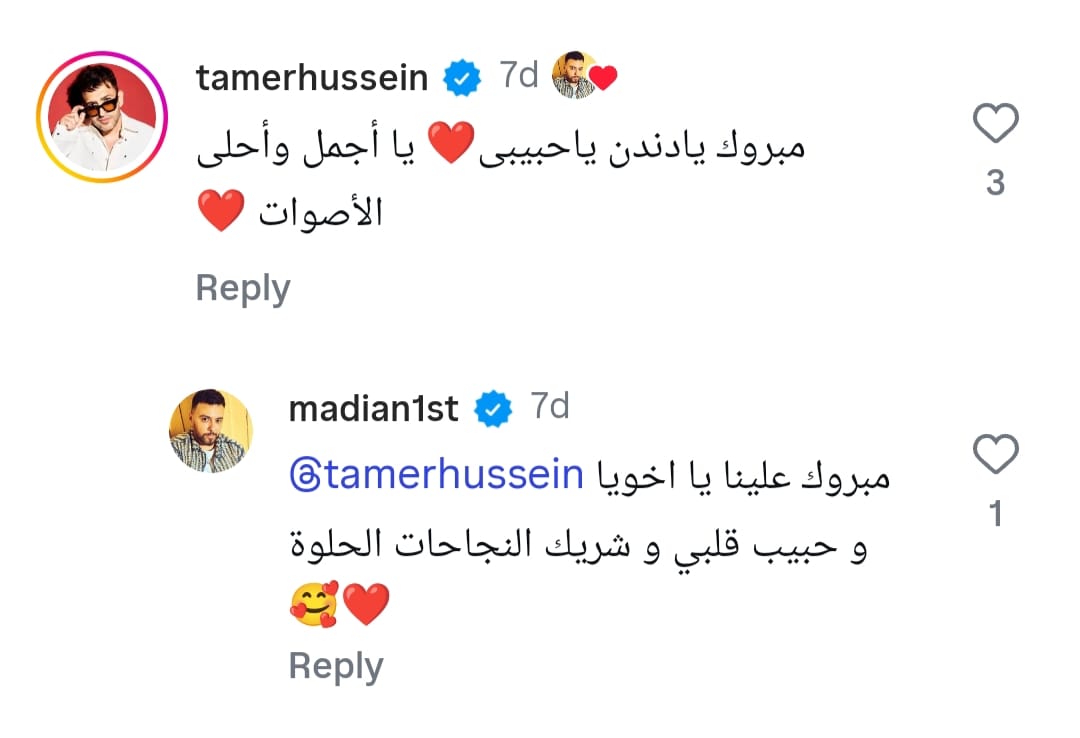Image resolution: width=1080 pixels, height=738 pixels.
Task: Click madian1st's profile picture
Action: pos(211,432)
